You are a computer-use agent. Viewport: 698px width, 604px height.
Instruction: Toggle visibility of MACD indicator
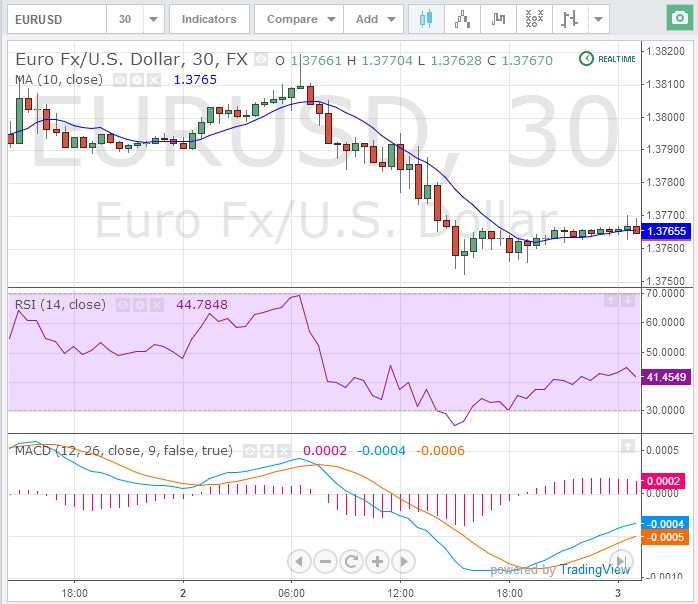tap(250, 451)
